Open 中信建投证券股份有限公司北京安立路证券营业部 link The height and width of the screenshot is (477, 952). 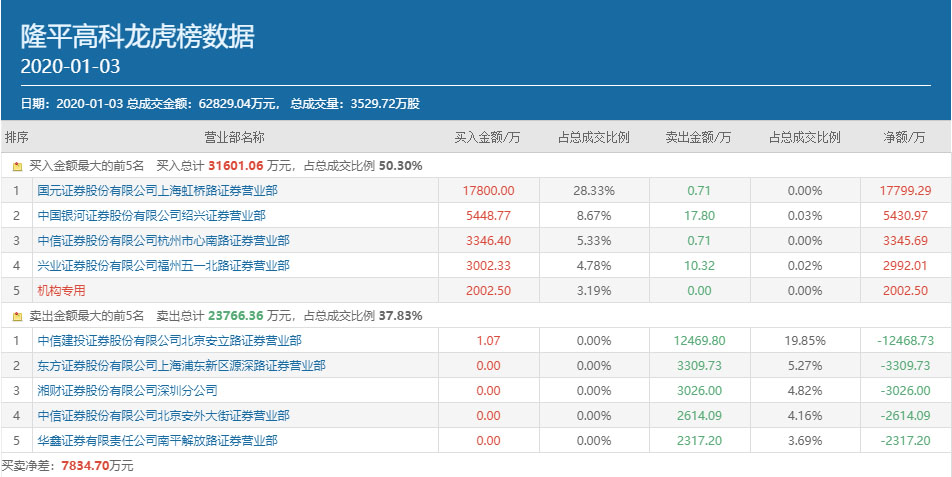pyautogui.click(x=169, y=340)
